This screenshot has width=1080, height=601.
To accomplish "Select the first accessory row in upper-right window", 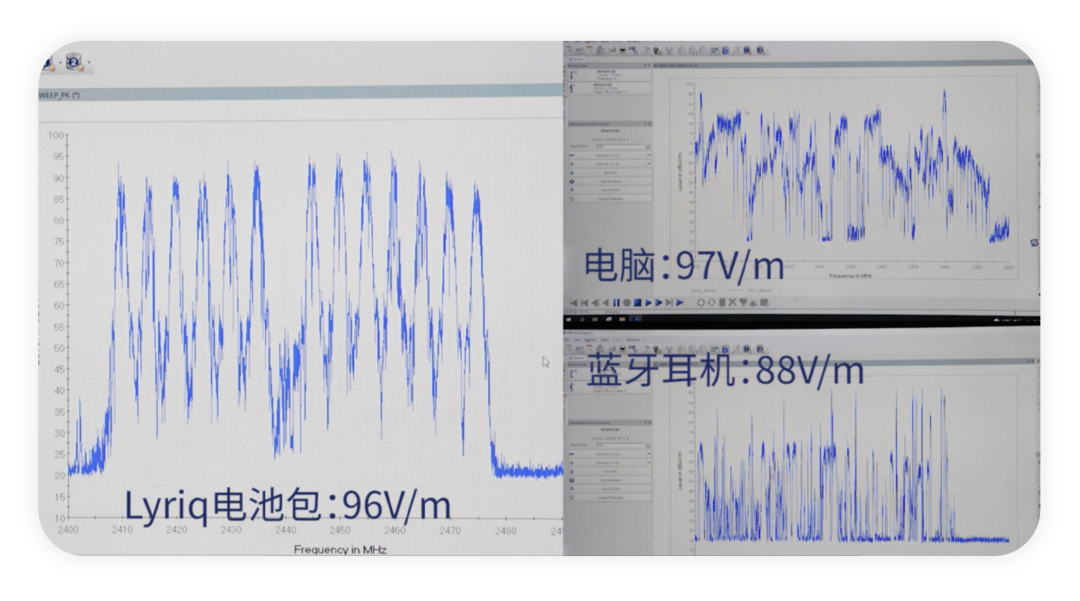I will click(x=609, y=74).
